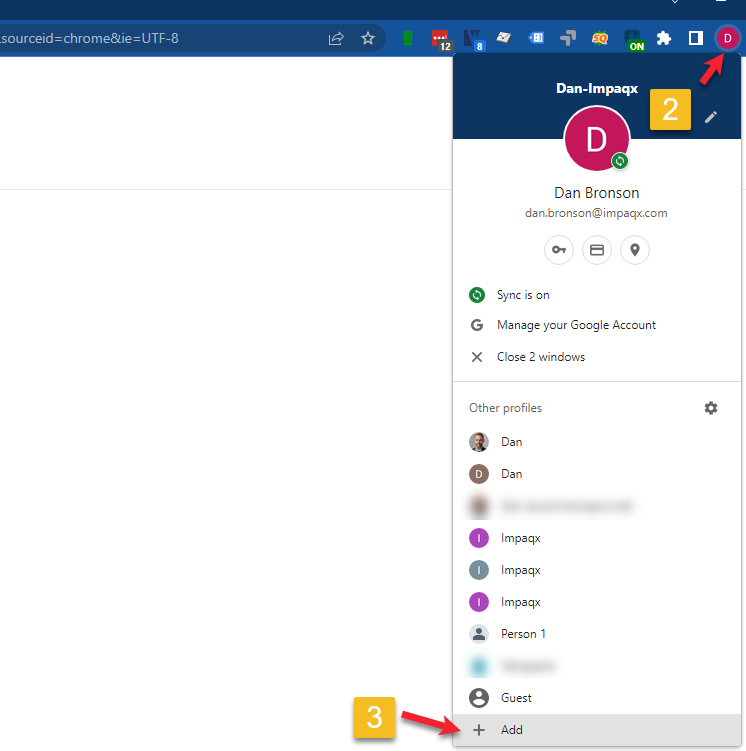This screenshot has height=751, width=746.
Task: Click the extension showing green ON badge
Action: (x=634, y=39)
